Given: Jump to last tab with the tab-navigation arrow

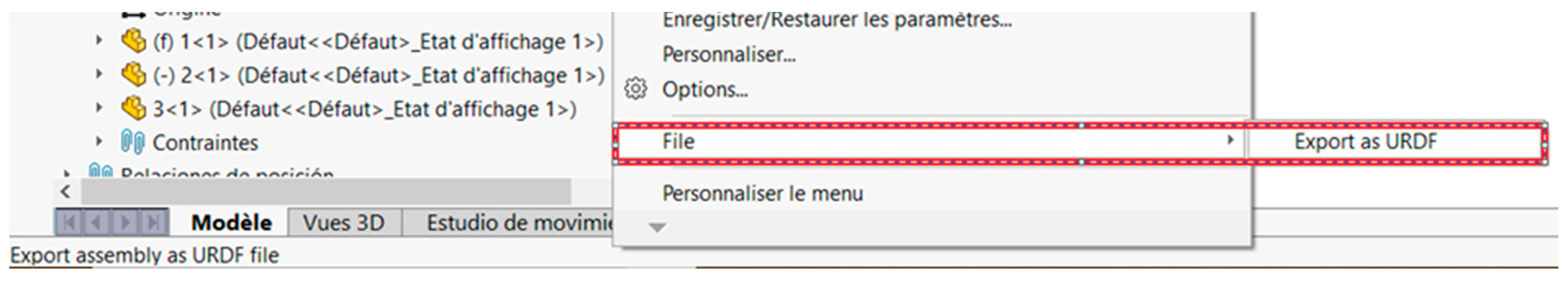Looking at the screenshot, I should (154, 223).
